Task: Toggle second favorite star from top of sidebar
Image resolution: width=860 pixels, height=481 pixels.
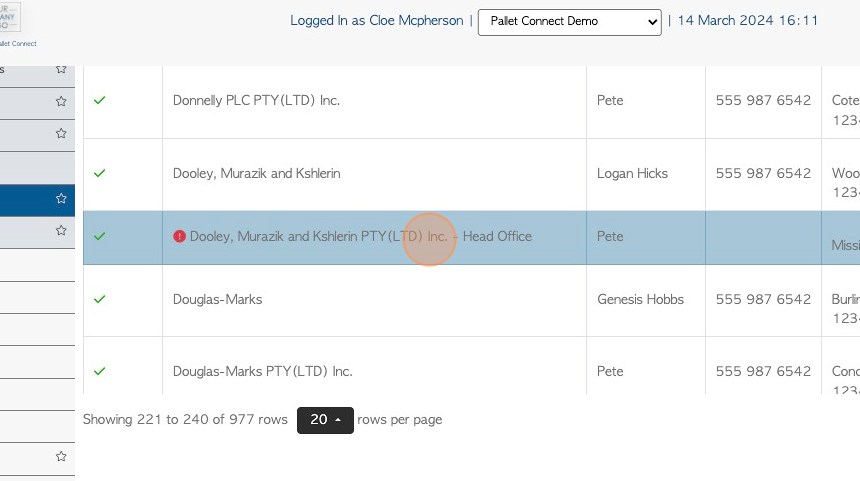Action: tap(61, 101)
